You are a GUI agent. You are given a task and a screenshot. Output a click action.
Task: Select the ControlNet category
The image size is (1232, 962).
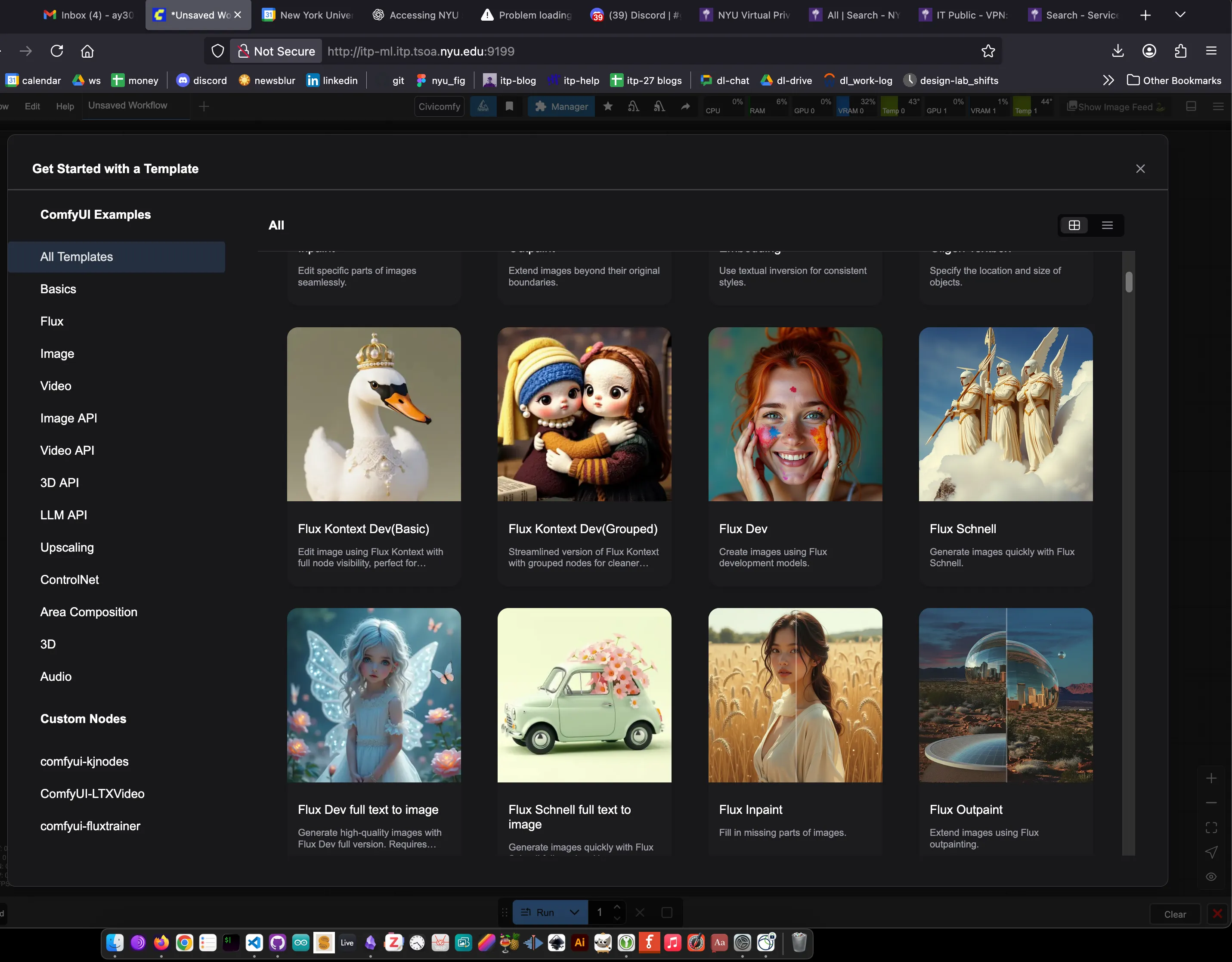69,580
